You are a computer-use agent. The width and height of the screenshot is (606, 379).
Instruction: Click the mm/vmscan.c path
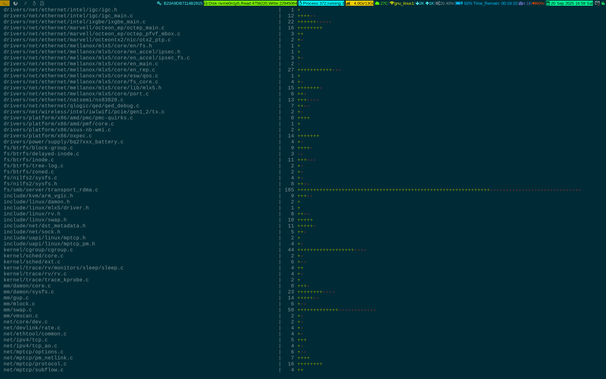pos(21,316)
